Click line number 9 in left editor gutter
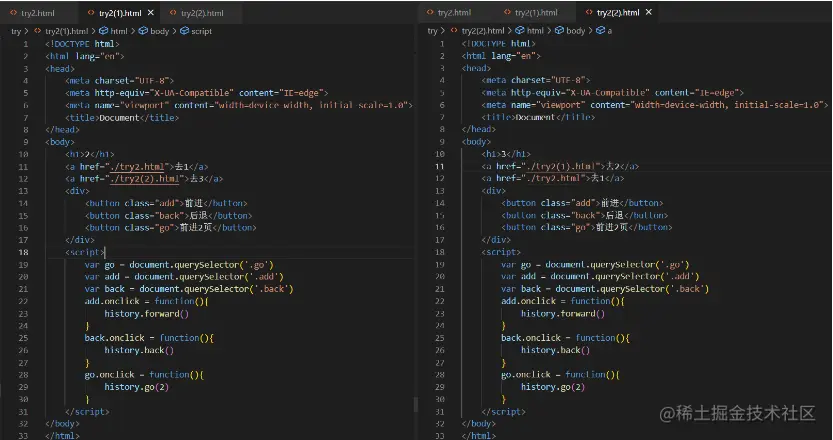833x440 pixels. pyautogui.click(x=25, y=142)
